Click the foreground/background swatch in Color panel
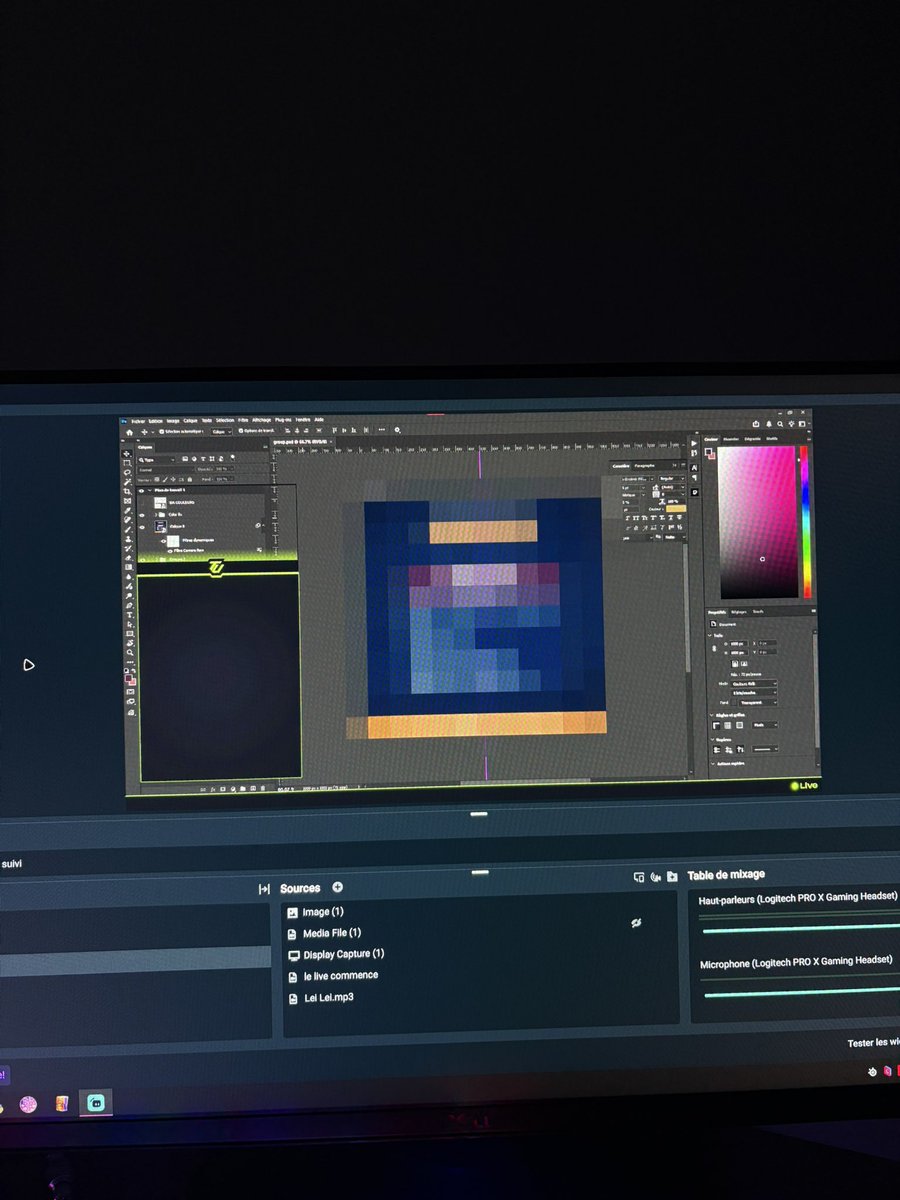 pos(710,453)
